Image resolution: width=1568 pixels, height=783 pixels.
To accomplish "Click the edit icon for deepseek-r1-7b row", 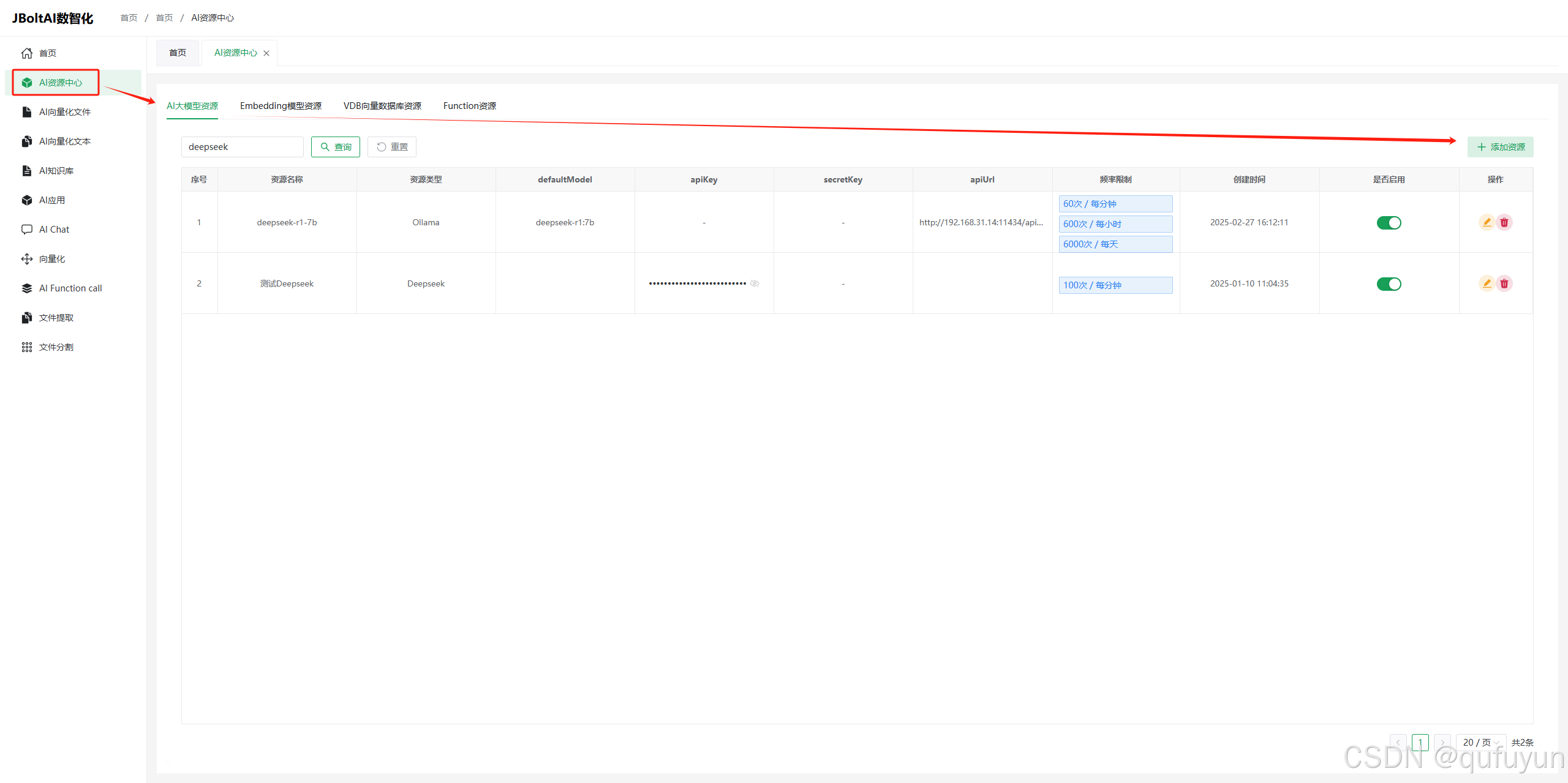I will pos(1487,222).
